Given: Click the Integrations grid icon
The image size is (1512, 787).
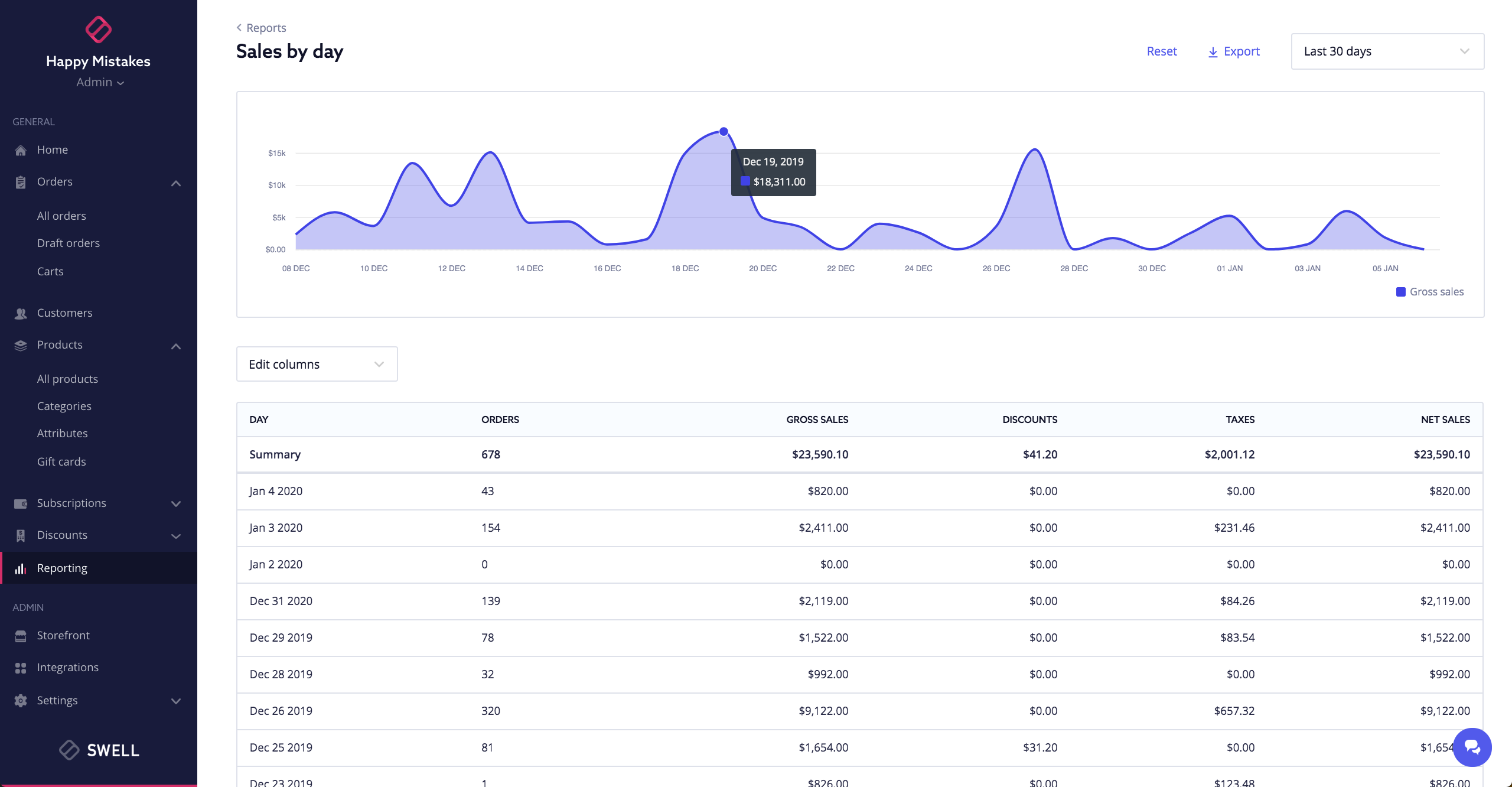Looking at the screenshot, I should click(21, 668).
